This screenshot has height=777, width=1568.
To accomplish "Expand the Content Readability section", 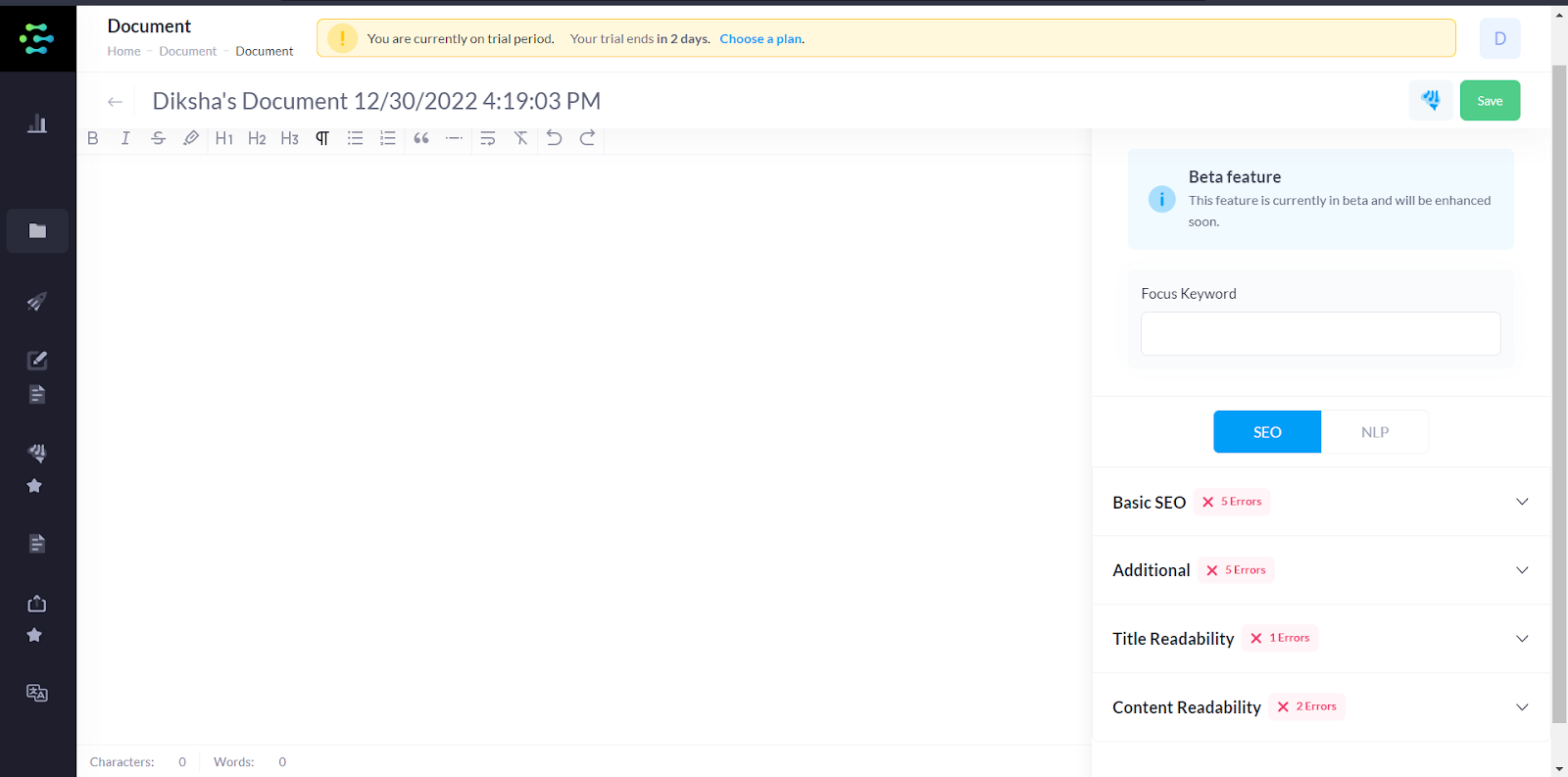I will 1321,707.
